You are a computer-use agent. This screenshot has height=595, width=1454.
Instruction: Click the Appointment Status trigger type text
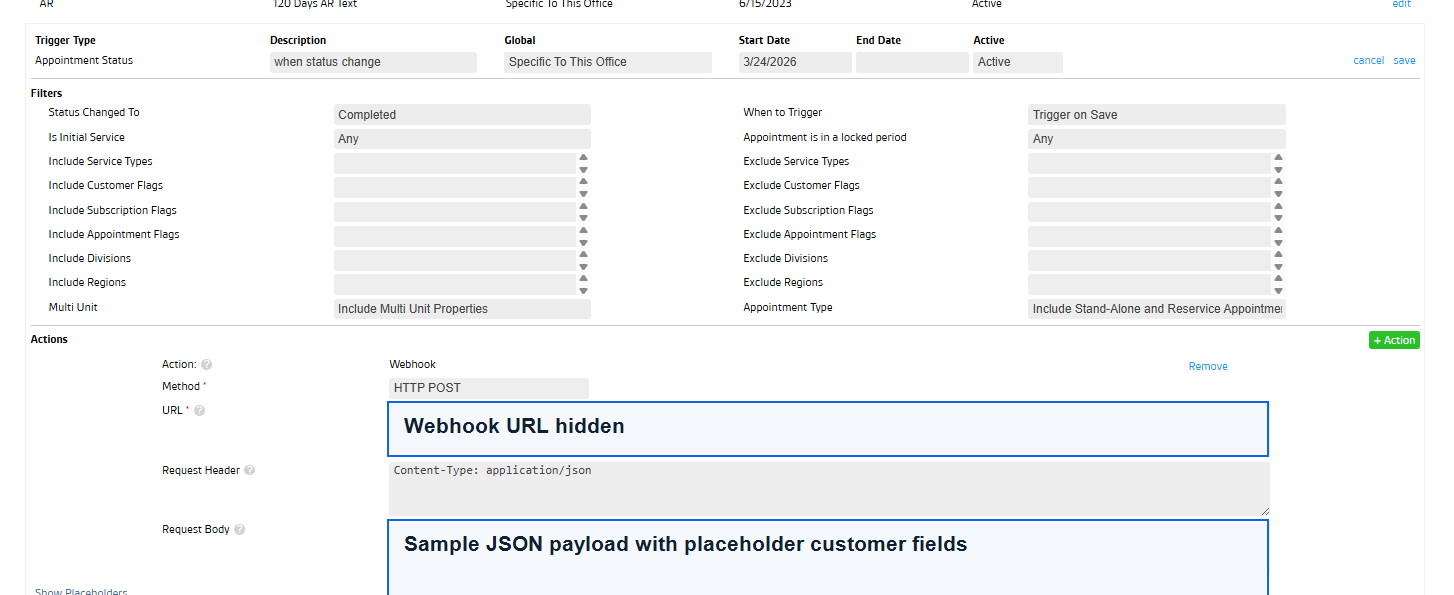(84, 61)
